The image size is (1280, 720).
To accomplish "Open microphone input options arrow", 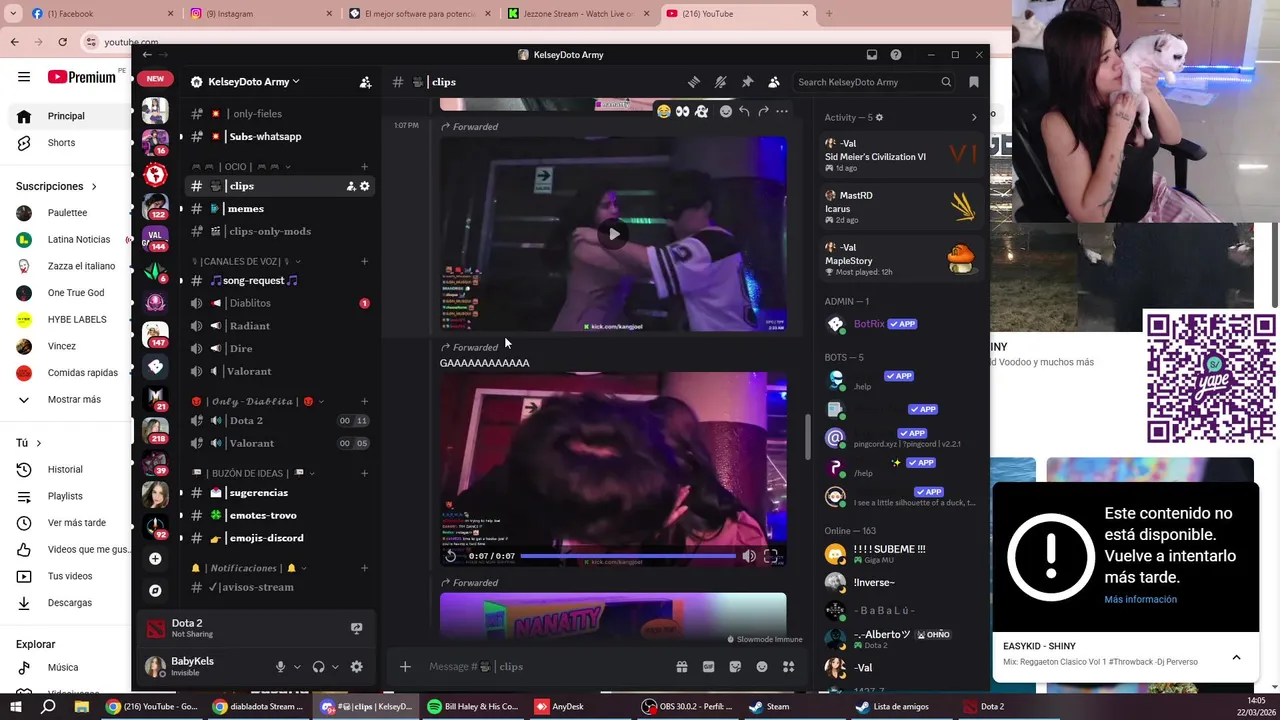I will pyautogui.click(x=297, y=667).
